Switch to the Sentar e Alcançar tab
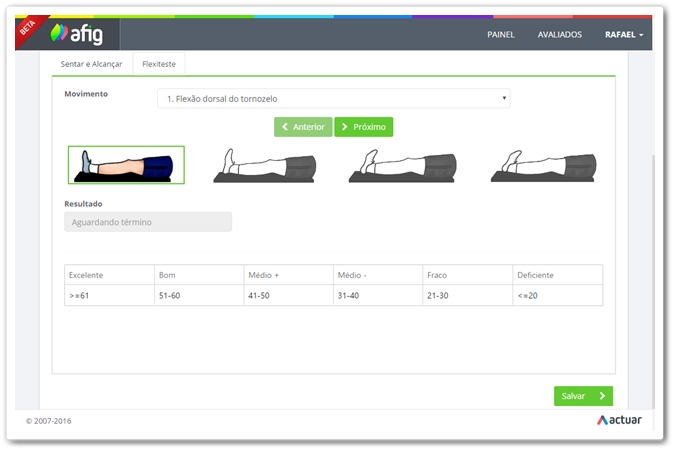 coord(92,64)
